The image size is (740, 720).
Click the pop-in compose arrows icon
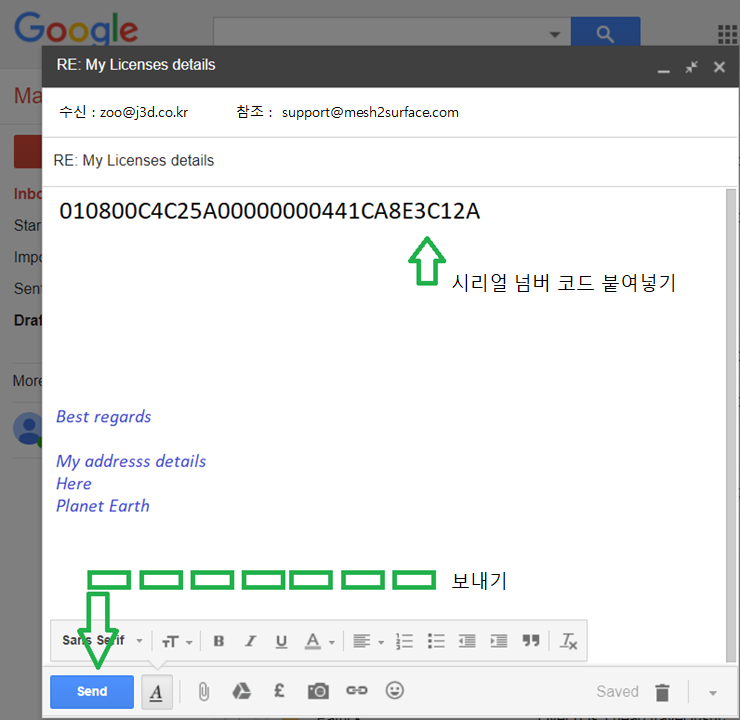coord(691,67)
